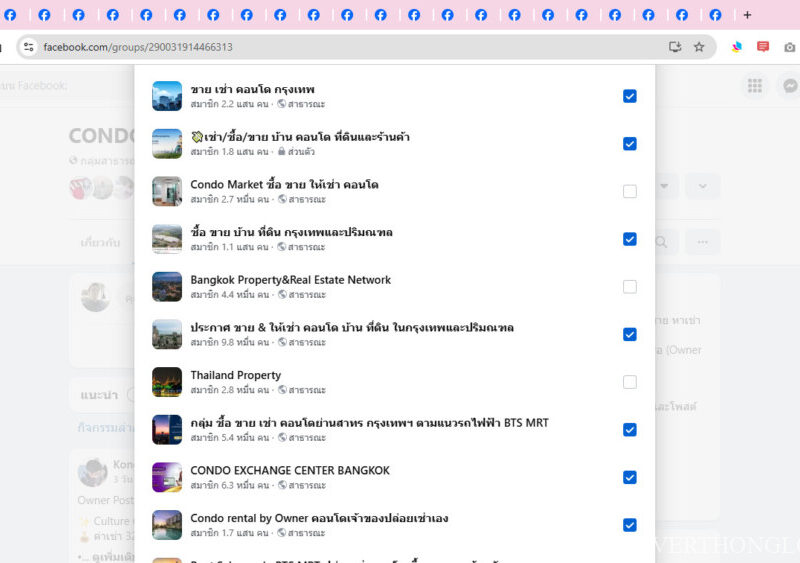Viewport: 800px width, 563px height.
Task: Open the colorful leaf extension icon
Action: 737,47
